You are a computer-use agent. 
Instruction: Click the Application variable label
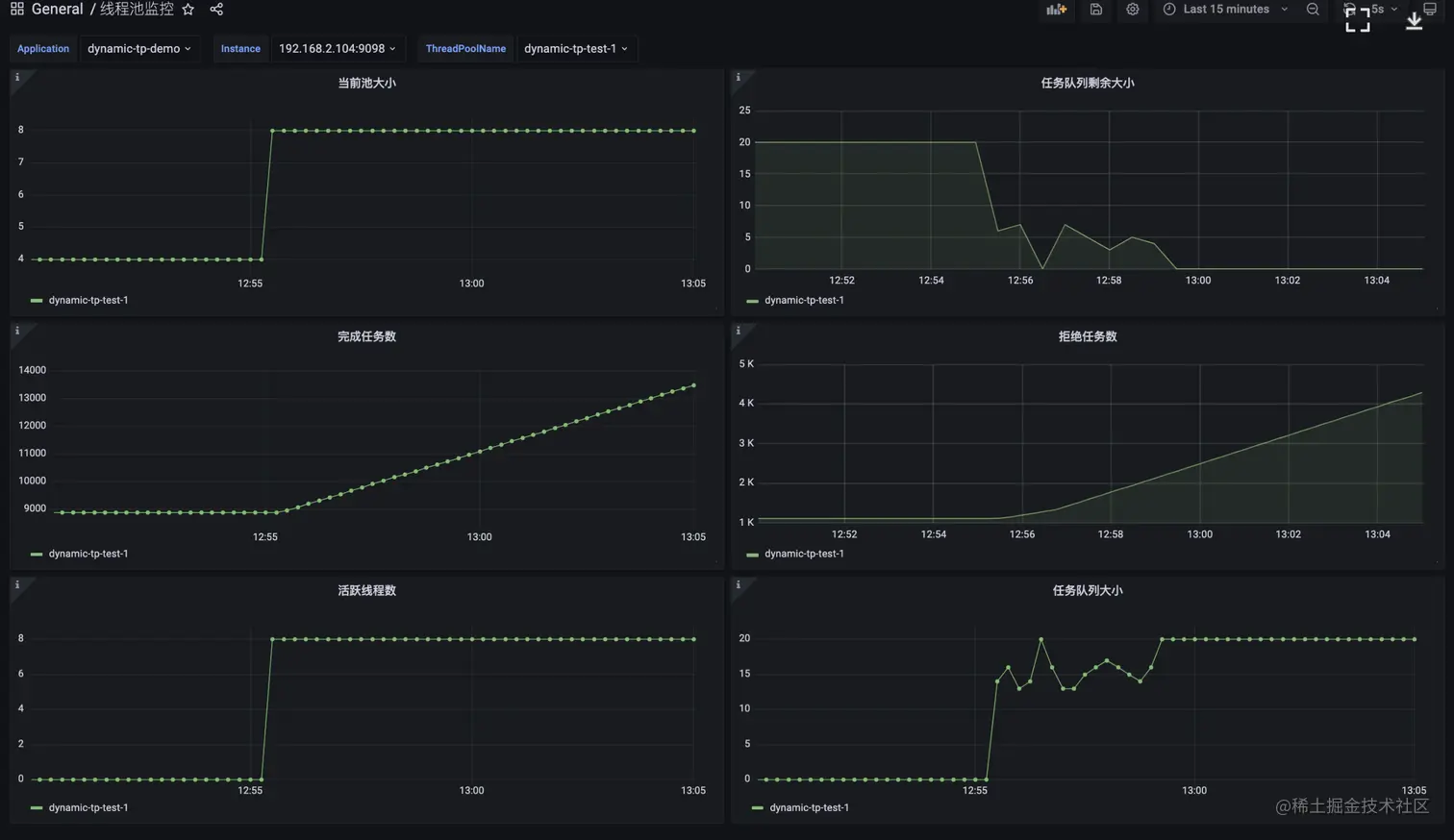pyautogui.click(x=43, y=48)
